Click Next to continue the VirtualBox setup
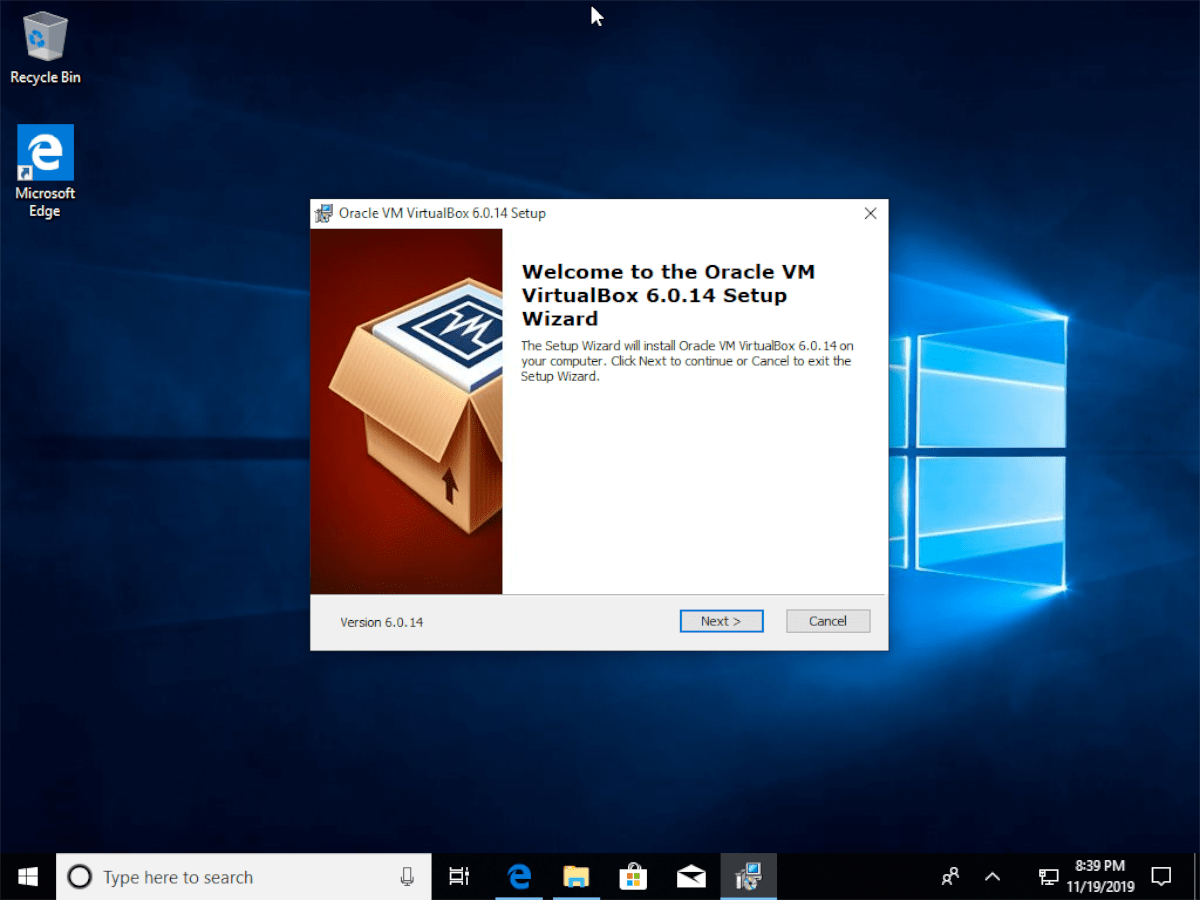Image resolution: width=1200 pixels, height=900 pixels. pos(721,621)
